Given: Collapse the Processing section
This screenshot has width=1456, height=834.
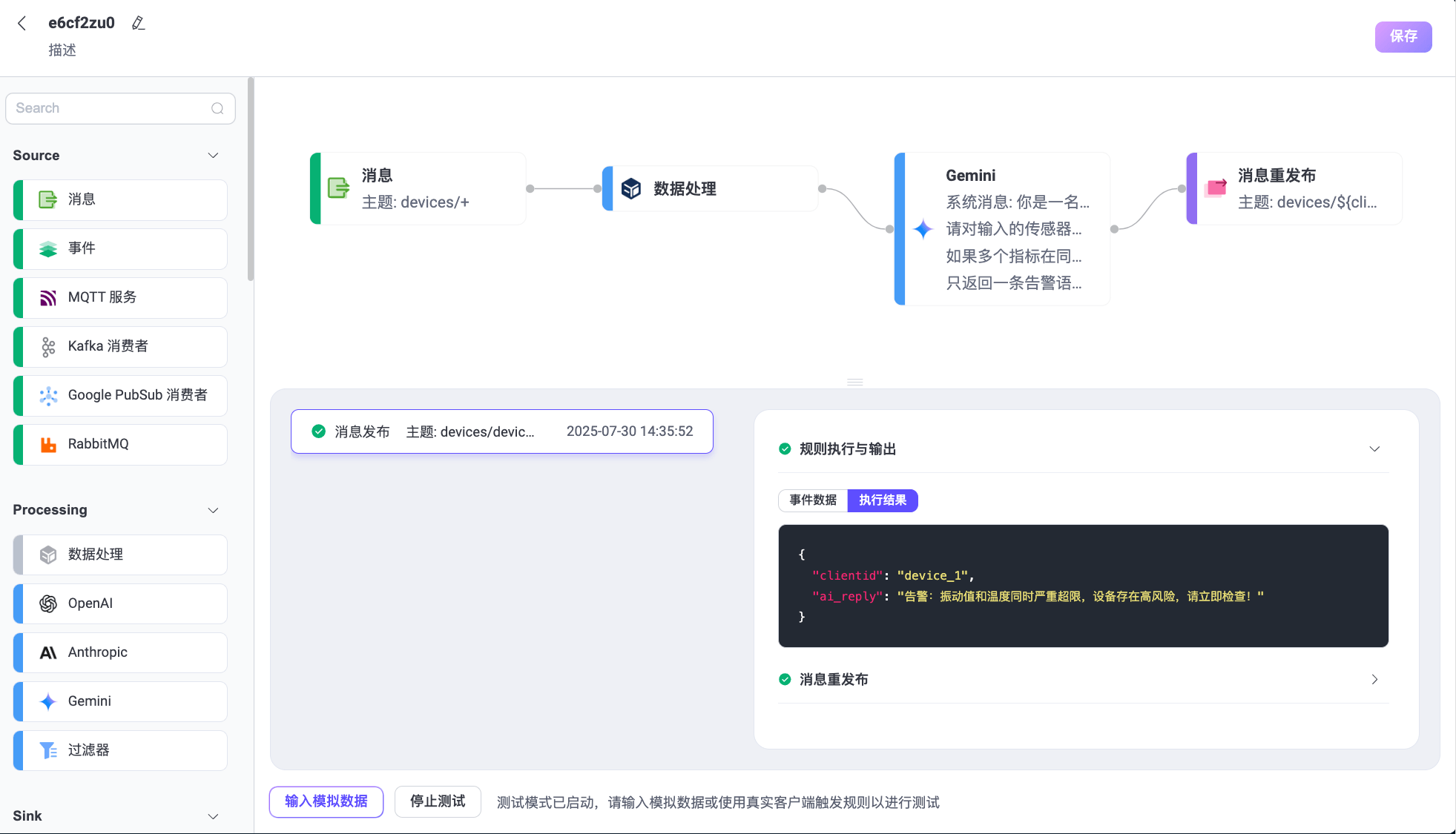Looking at the screenshot, I should [213, 510].
